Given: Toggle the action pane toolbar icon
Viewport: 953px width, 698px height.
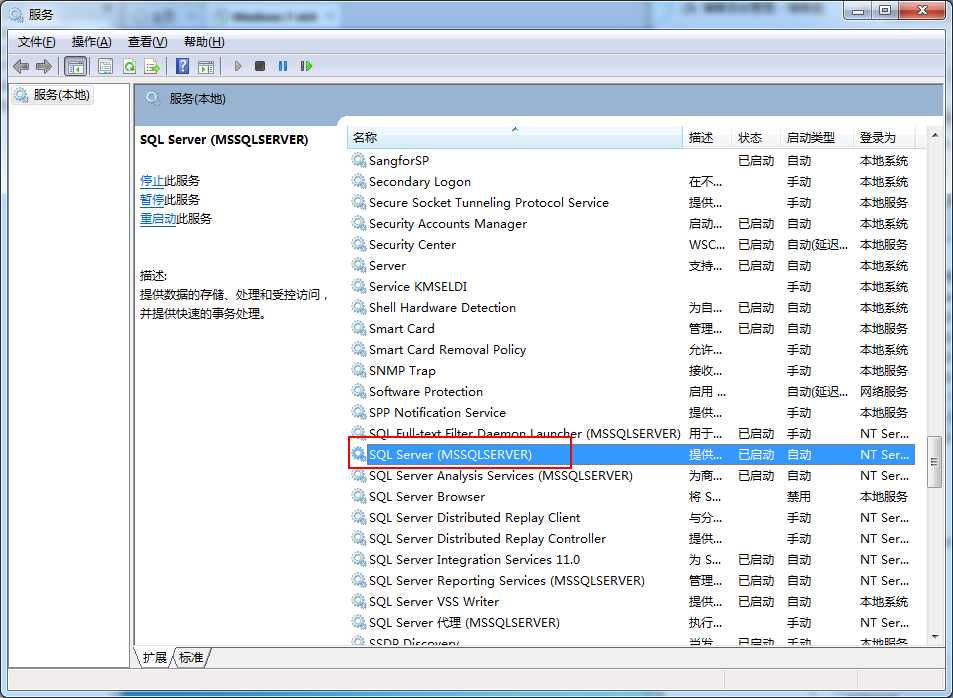Looking at the screenshot, I should tap(206, 66).
